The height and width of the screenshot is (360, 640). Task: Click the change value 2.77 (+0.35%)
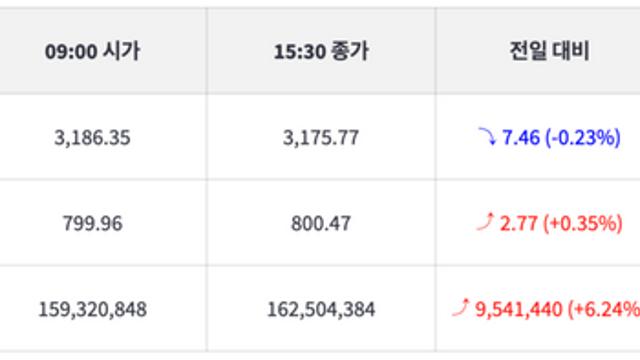(561, 223)
